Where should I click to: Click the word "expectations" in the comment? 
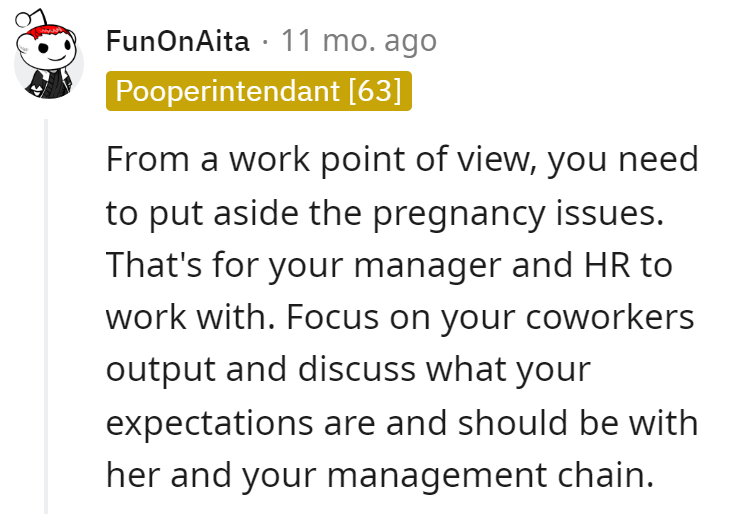pyautogui.click(x=209, y=424)
